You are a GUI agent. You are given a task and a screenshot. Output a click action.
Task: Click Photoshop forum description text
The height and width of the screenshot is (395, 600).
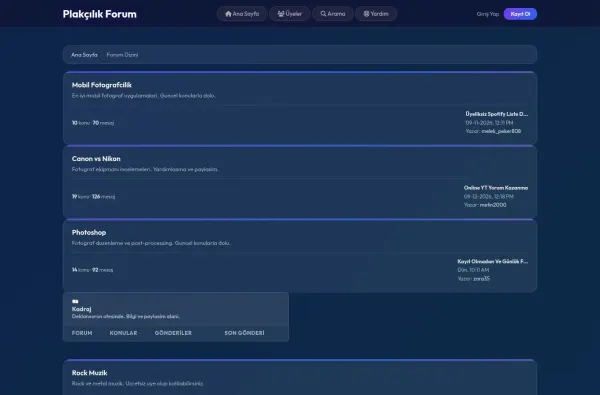(x=152, y=243)
